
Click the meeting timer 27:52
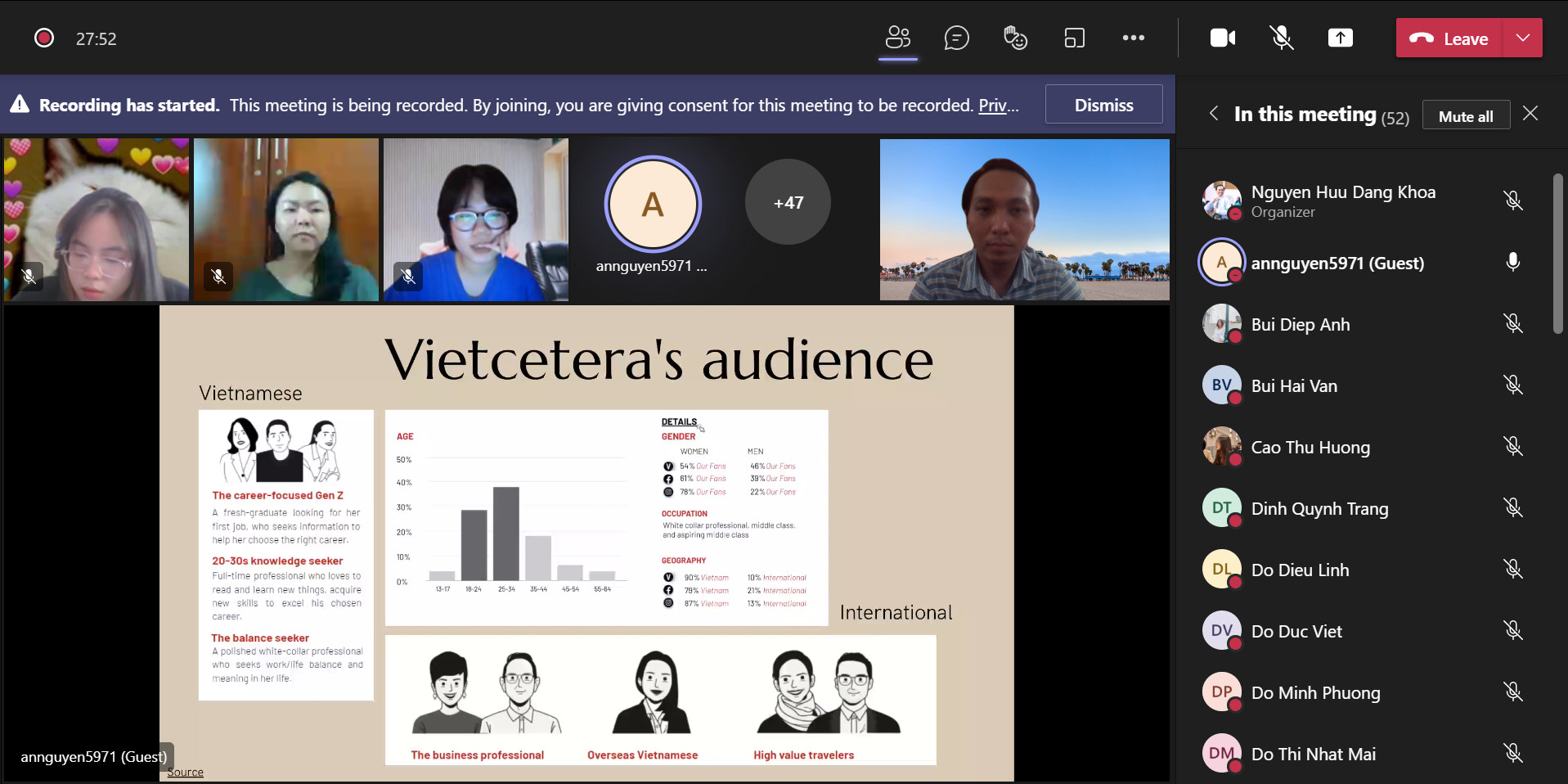tap(97, 38)
